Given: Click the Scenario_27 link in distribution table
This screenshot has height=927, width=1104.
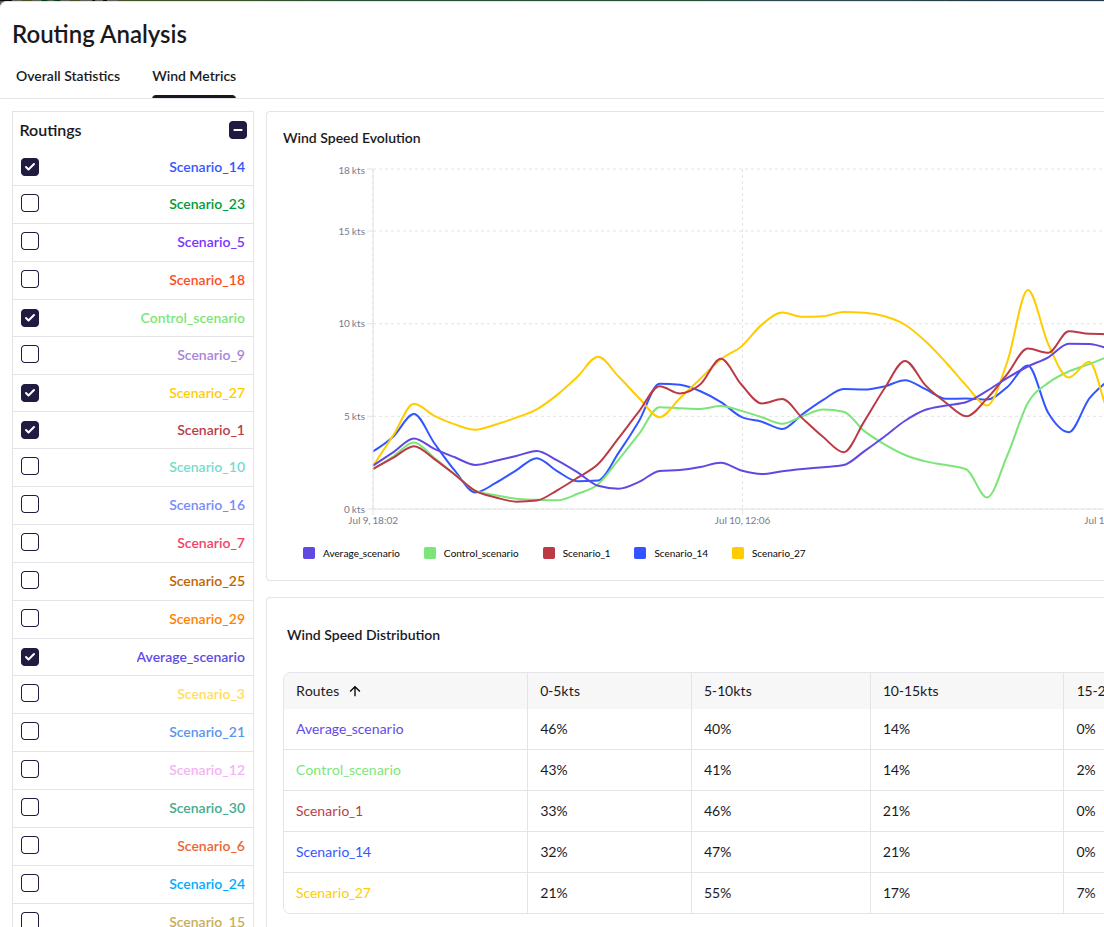Looking at the screenshot, I should [x=333, y=893].
